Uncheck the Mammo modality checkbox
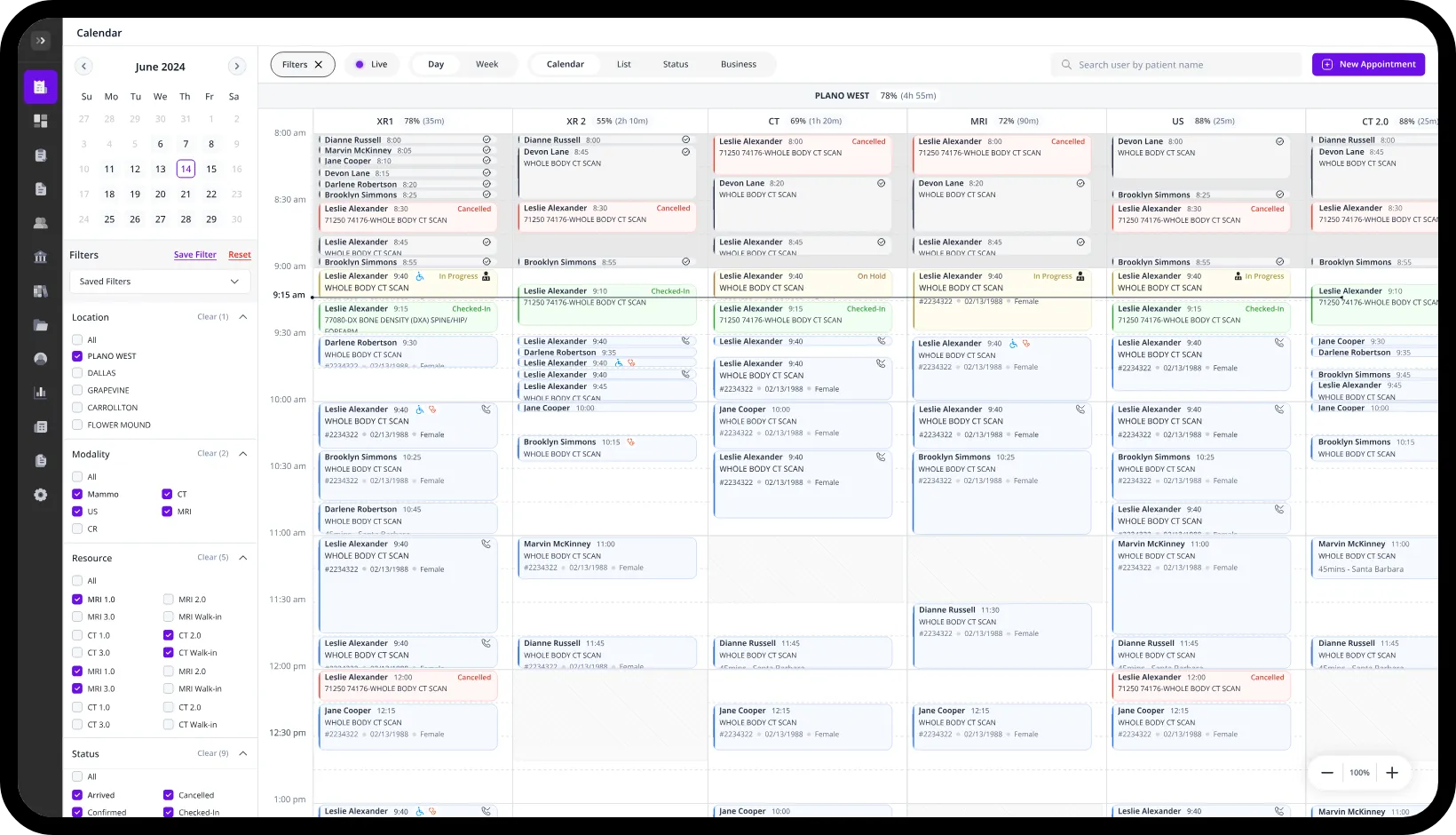Viewport: 1456px width, 835px height. pyautogui.click(x=78, y=494)
